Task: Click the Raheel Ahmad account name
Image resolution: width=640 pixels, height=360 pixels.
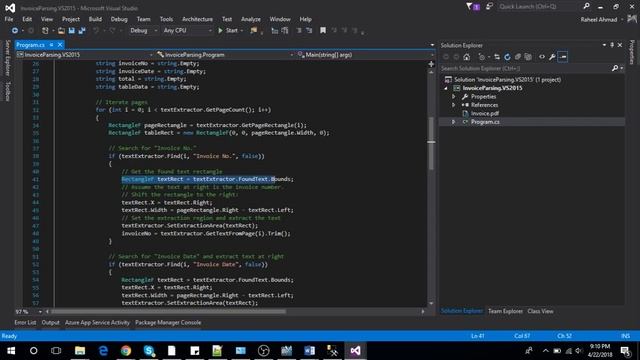Action: point(599,19)
